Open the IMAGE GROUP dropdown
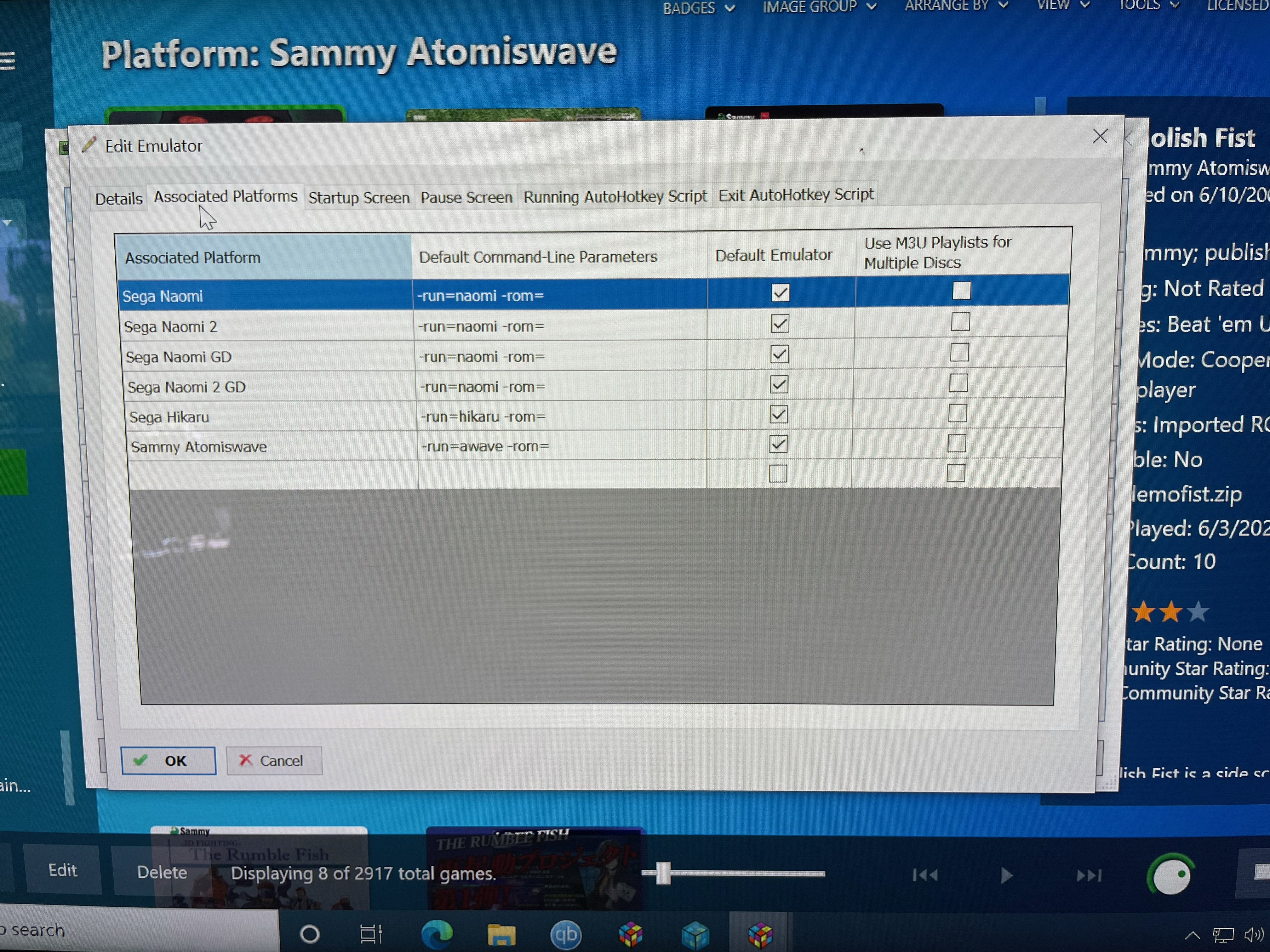 point(819,7)
